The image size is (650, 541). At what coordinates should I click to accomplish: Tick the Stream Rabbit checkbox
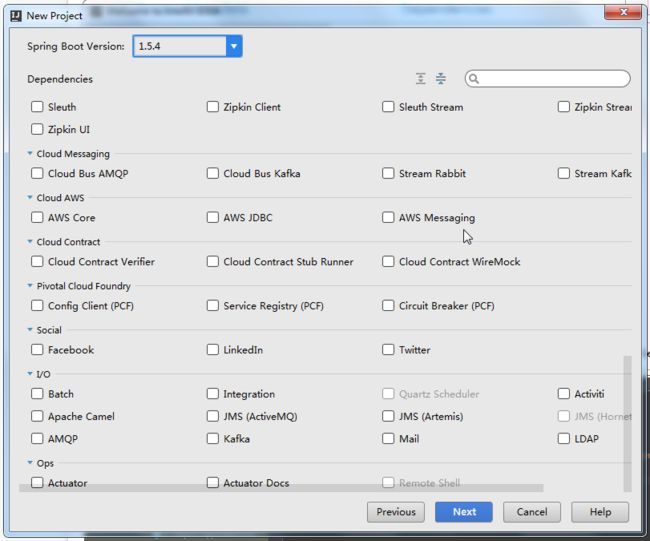tap(388, 173)
